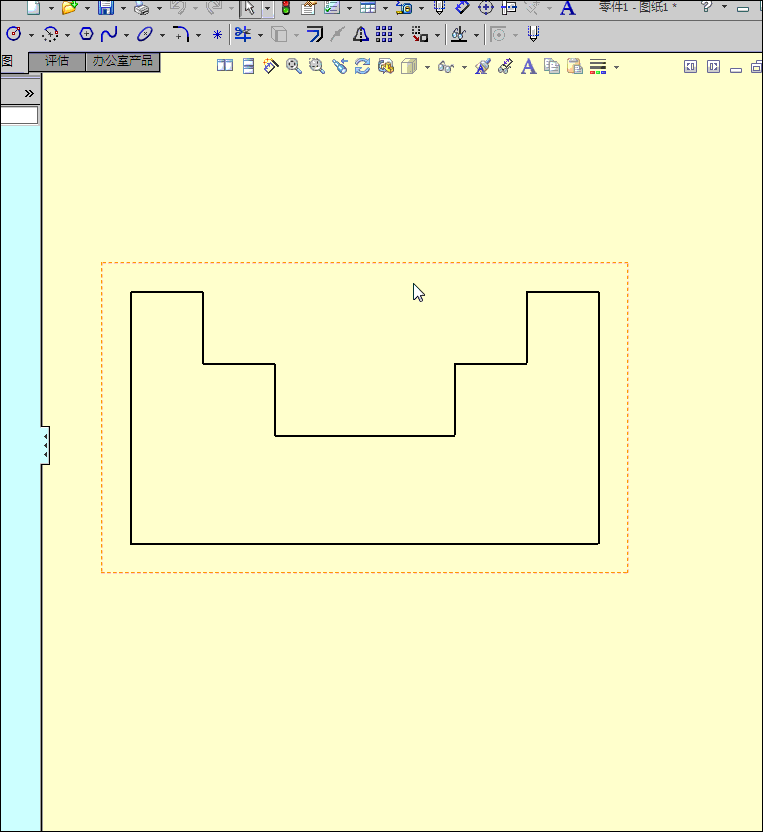Viewport: 763px width, 832px height.
Task: Click the next document window arrow button
Action: pos(714,67)
